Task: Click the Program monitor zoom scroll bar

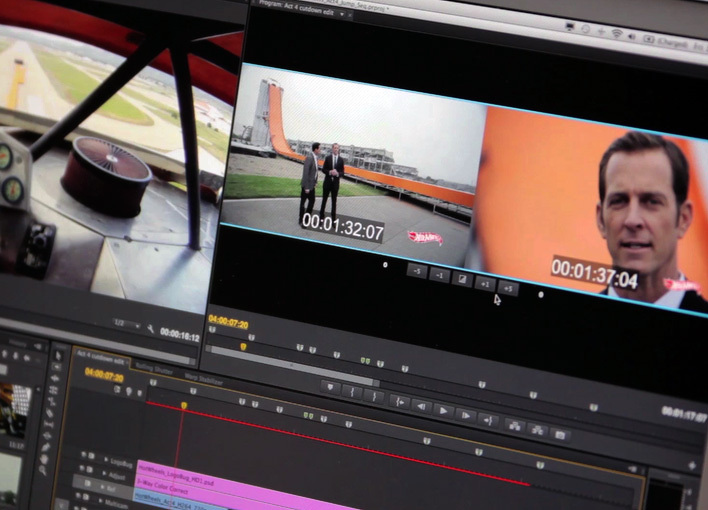Action: tap(293, 366)
